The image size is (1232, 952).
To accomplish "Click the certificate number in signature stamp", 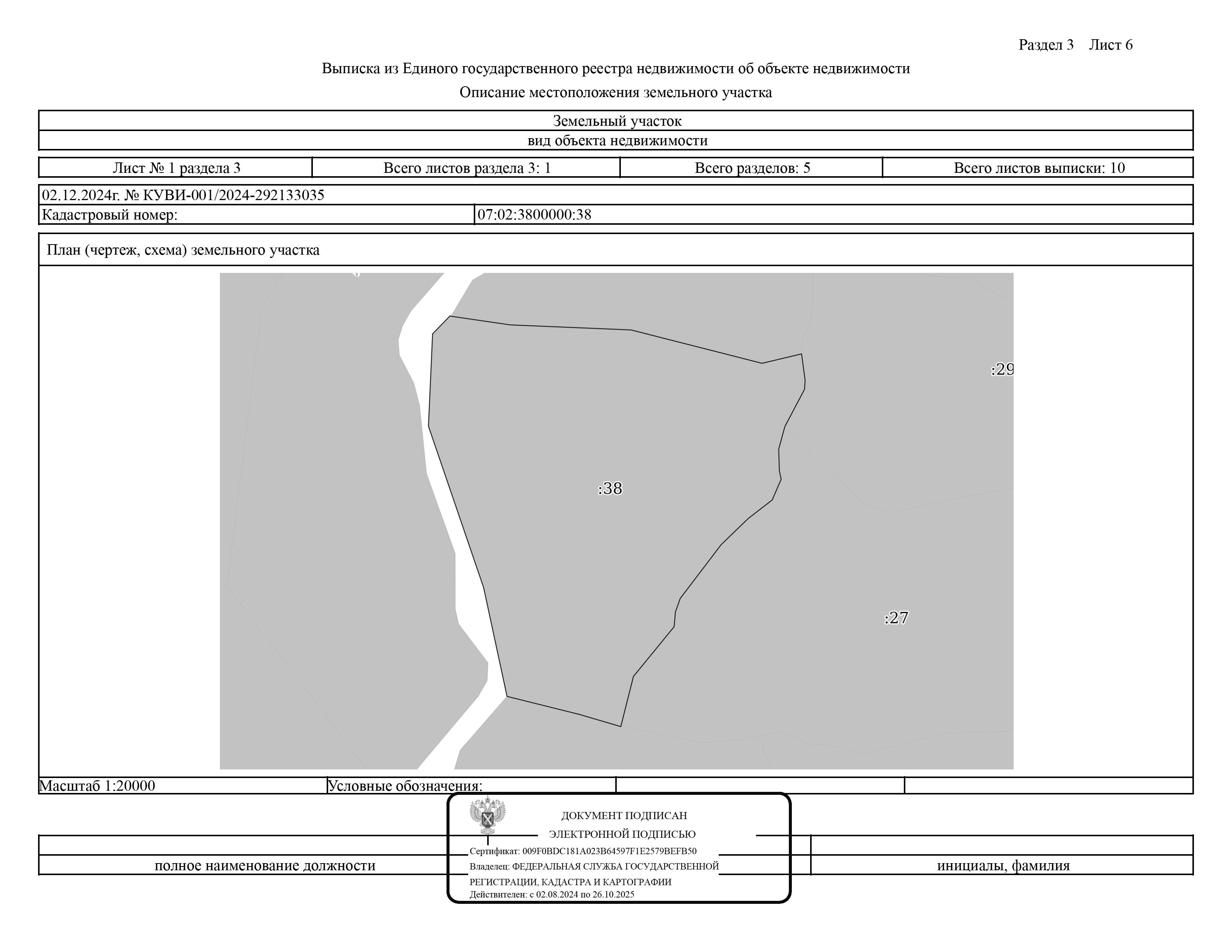I will (609, 851).
